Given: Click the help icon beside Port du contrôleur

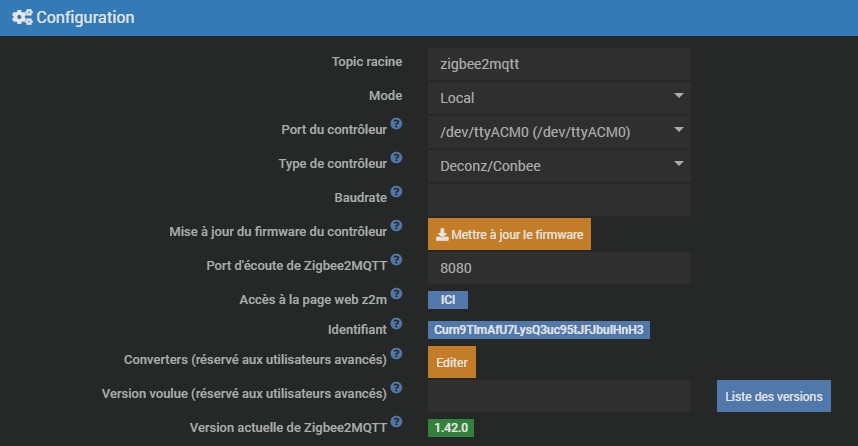Looking at the screenshot, I should 396,124.
